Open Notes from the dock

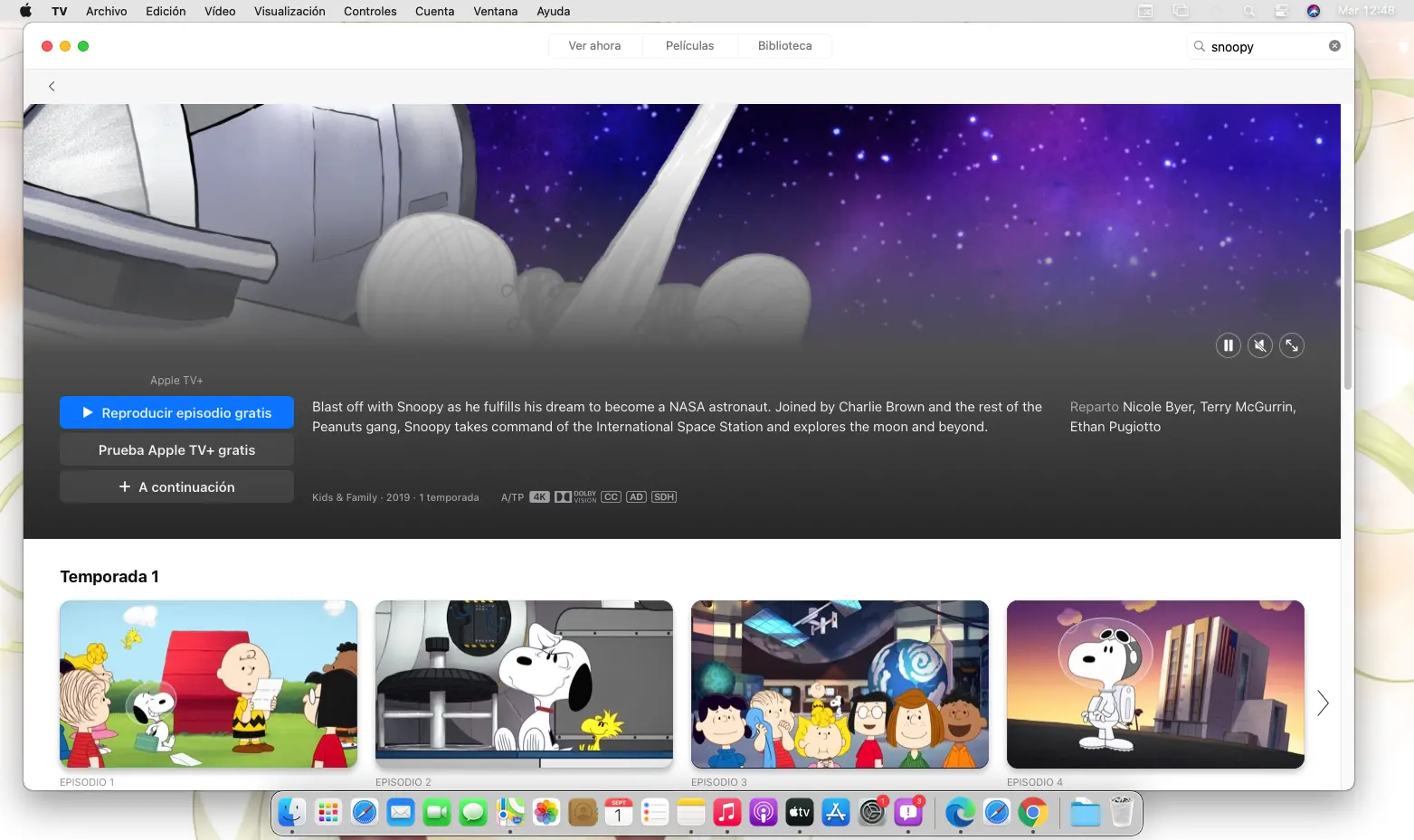[x=691, y=812]
